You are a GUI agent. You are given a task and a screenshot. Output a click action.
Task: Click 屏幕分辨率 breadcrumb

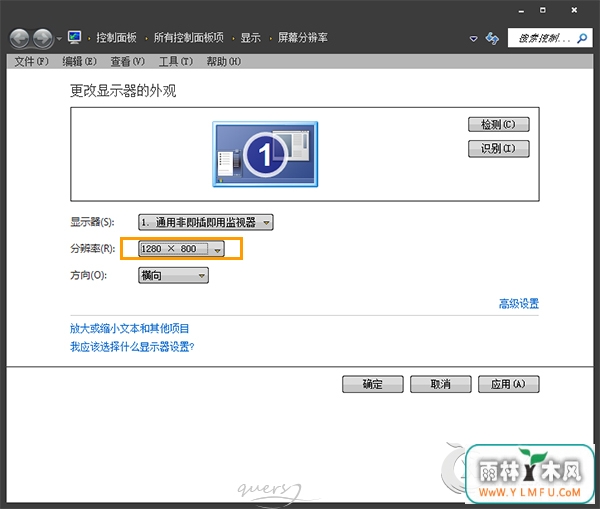click(303, 38)
